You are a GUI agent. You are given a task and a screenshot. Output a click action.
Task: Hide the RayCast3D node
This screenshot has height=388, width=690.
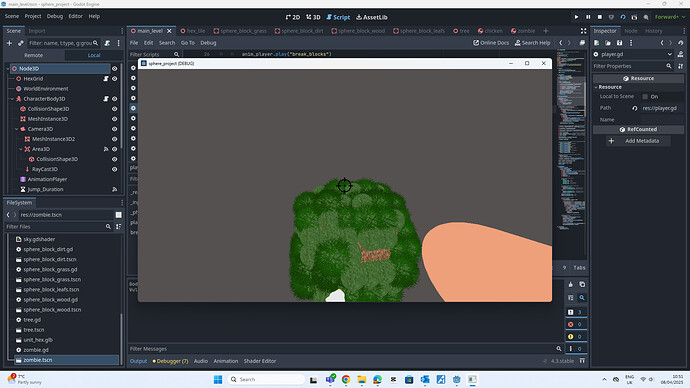(114, 169)
